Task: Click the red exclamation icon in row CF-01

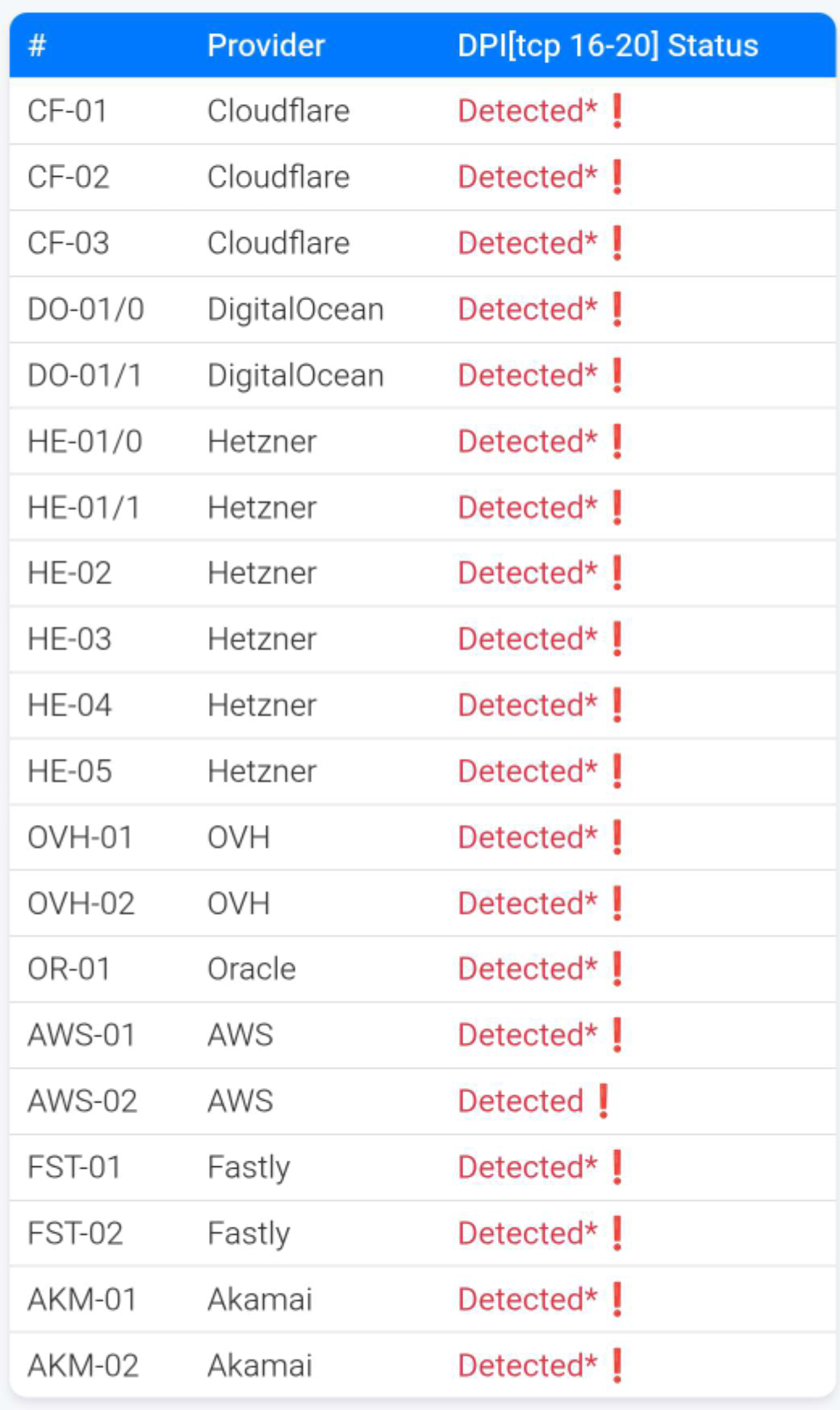Action: 617,111
